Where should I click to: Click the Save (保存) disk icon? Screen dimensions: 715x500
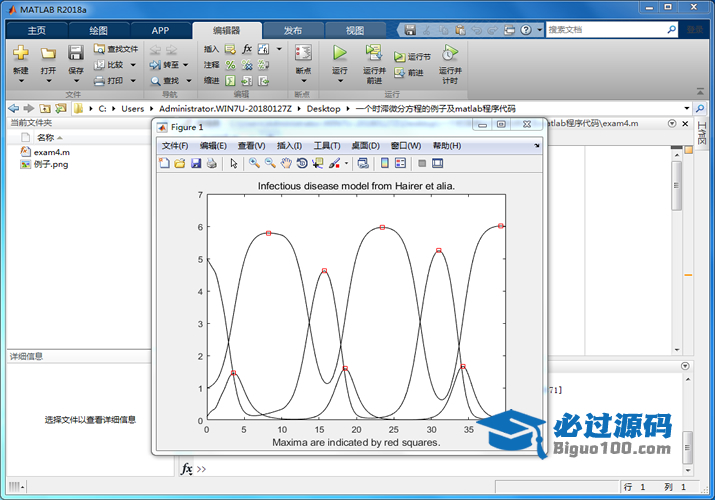pos(76,53)
